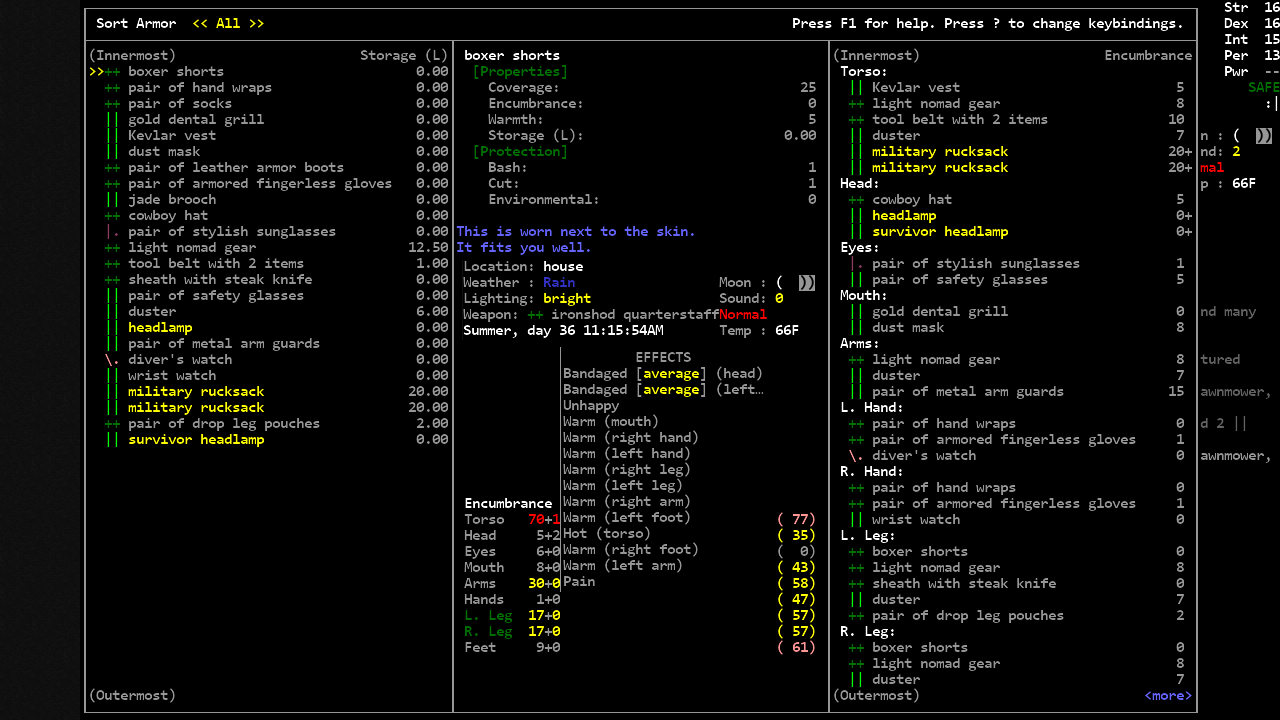Screen dimensions: 1280x720
Task: Click 'tool belt with 2 items' under Torso
Action: tap(960, 119)
